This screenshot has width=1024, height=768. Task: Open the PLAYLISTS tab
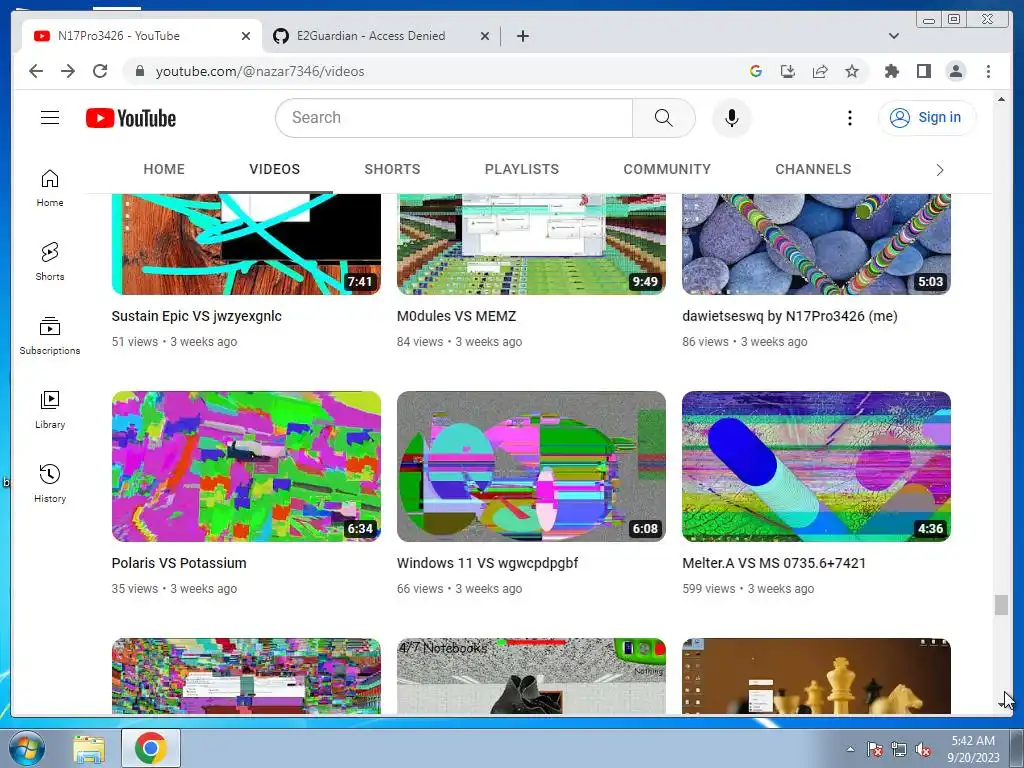[522, 169]
